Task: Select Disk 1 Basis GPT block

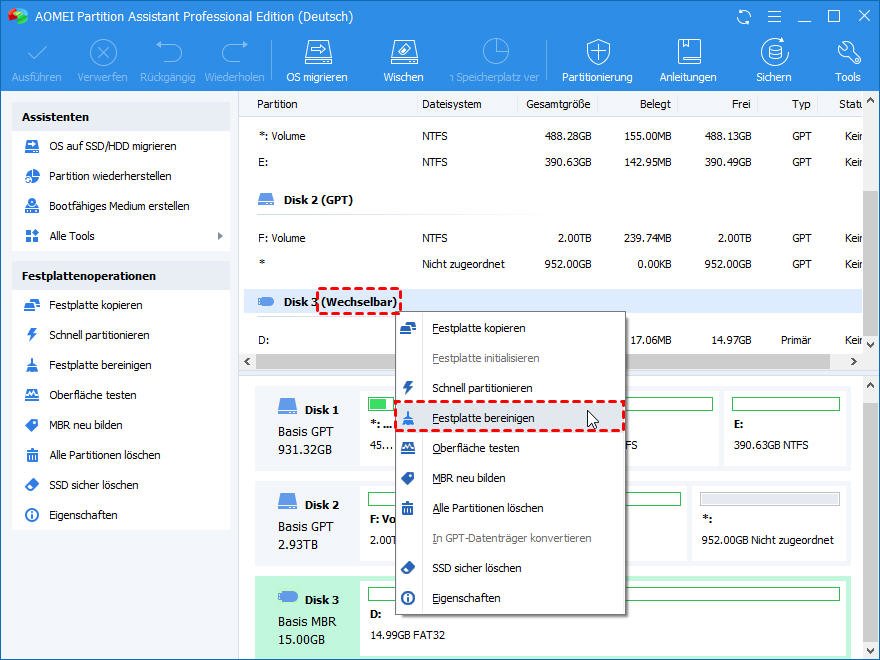Action: tap(308, 428)
